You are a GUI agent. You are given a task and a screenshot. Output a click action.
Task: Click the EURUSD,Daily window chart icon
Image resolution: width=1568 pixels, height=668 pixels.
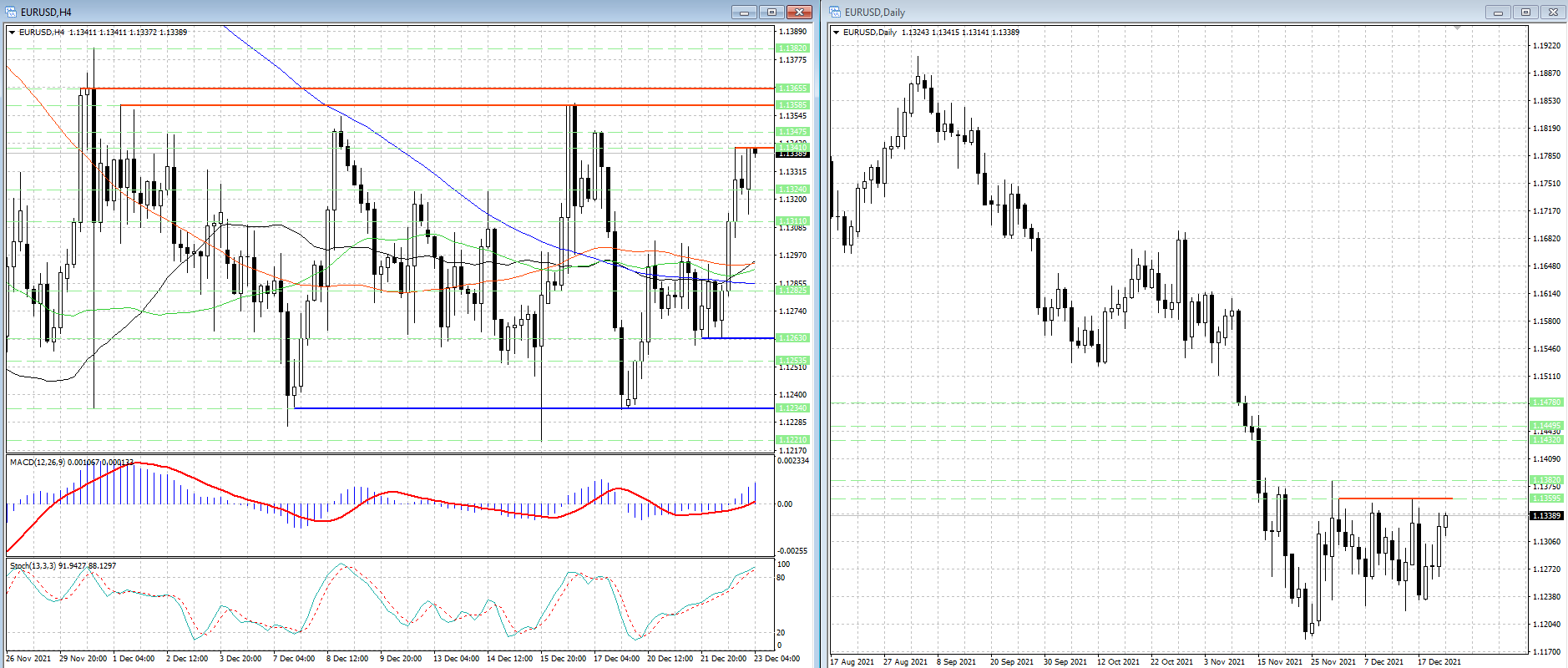click(x=835, y=12)
